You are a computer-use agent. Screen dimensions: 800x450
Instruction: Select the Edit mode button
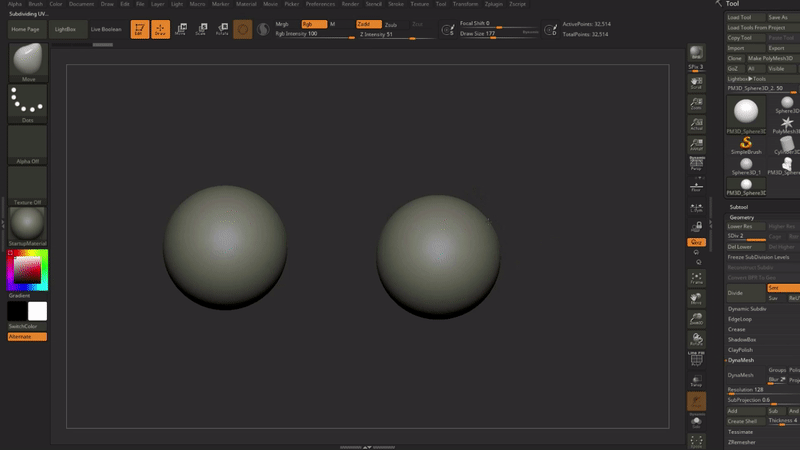[x=139, y=29]
